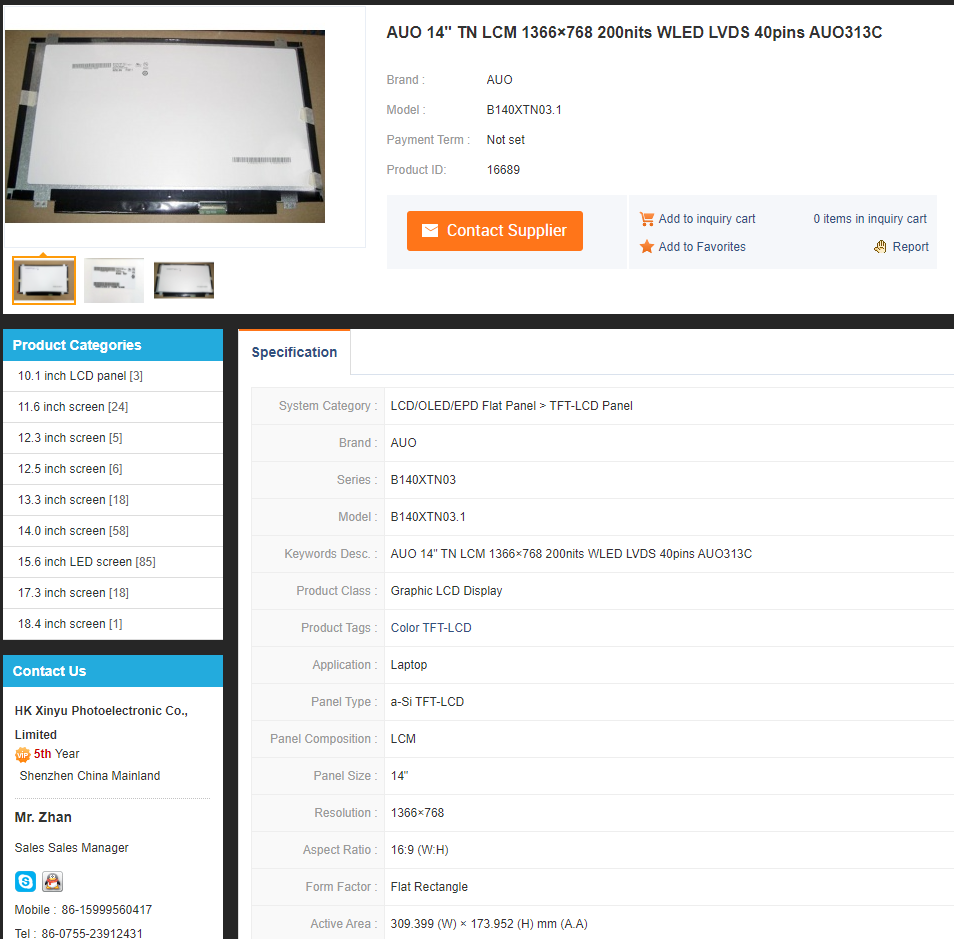Click the Skype contact icon

coord(25,881)
